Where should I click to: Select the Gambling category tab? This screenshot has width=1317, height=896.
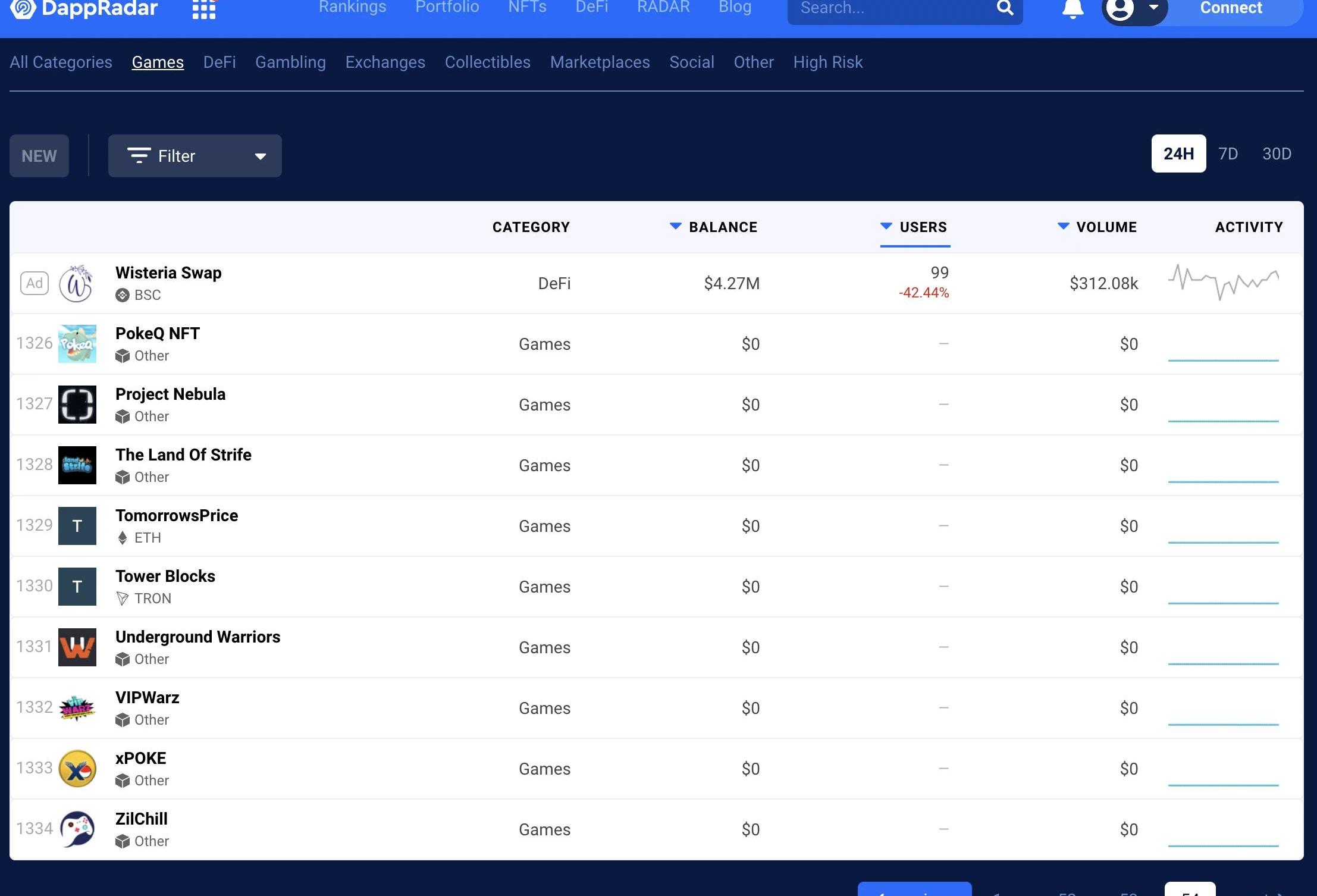pyautogui.click(x=290, y=62)
